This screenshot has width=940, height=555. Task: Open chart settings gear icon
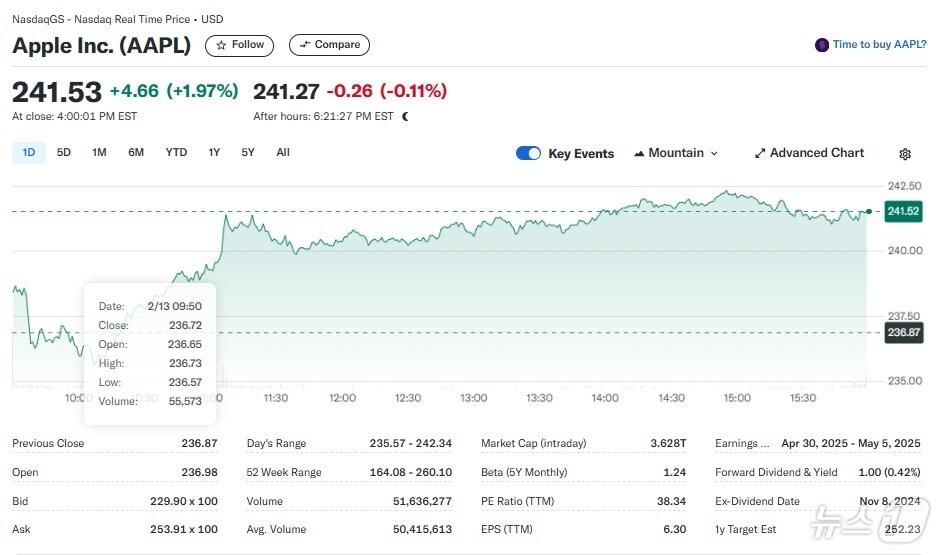[905, 154]
